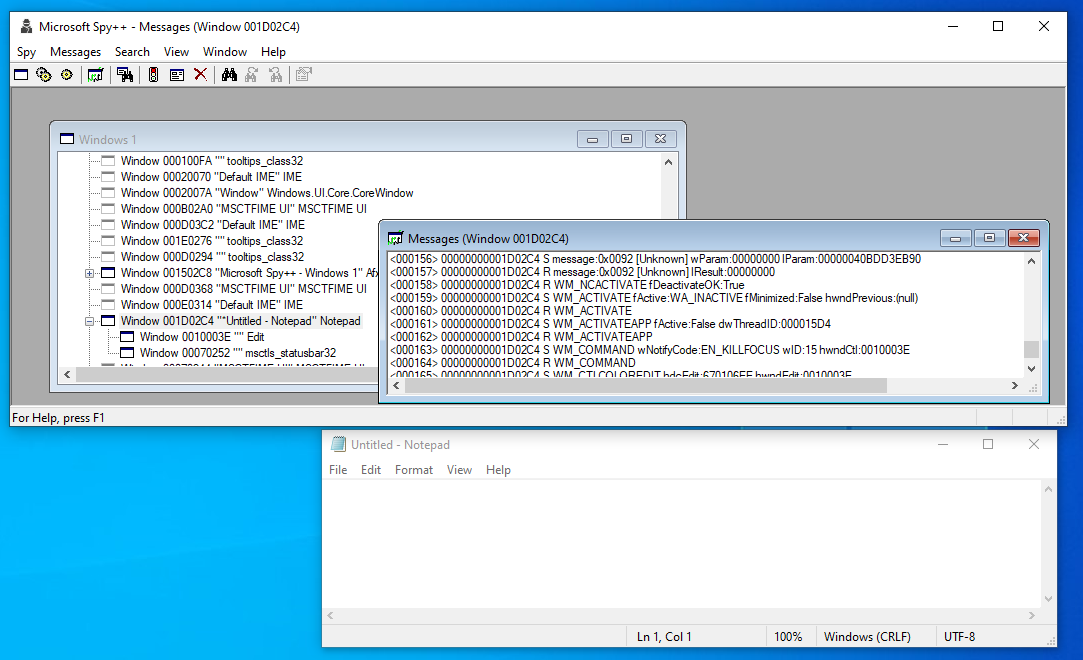Open the Spy++ View menu
The image size is (1083, 660).
[176, 52]
